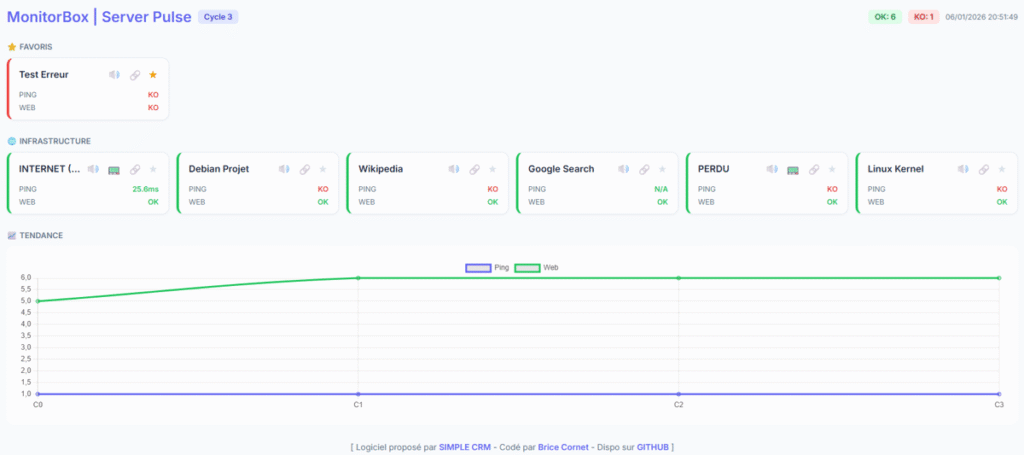Open the SIMPLE CRM footer link
The height and width of the screenshot is (455, 1024).
(x=467, y=447)
